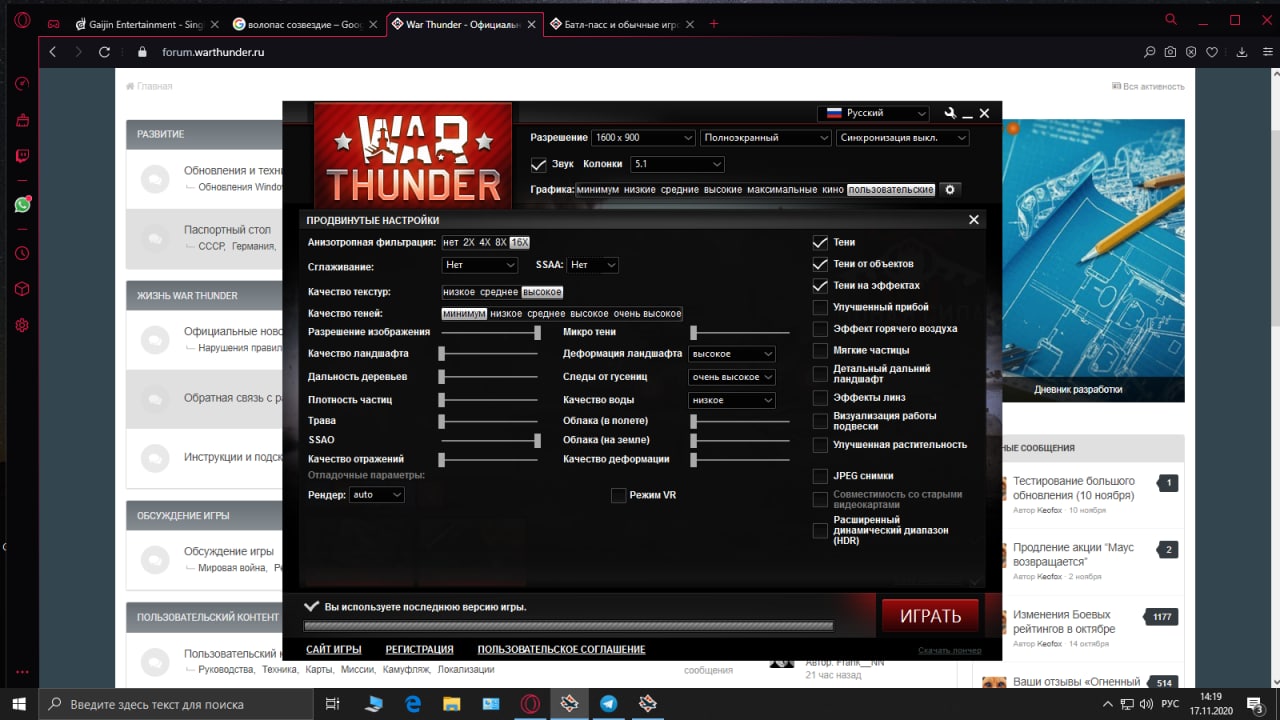Select максимальные graphics preset
Viewport: 1280px width, 720px height.
point(782,189)
